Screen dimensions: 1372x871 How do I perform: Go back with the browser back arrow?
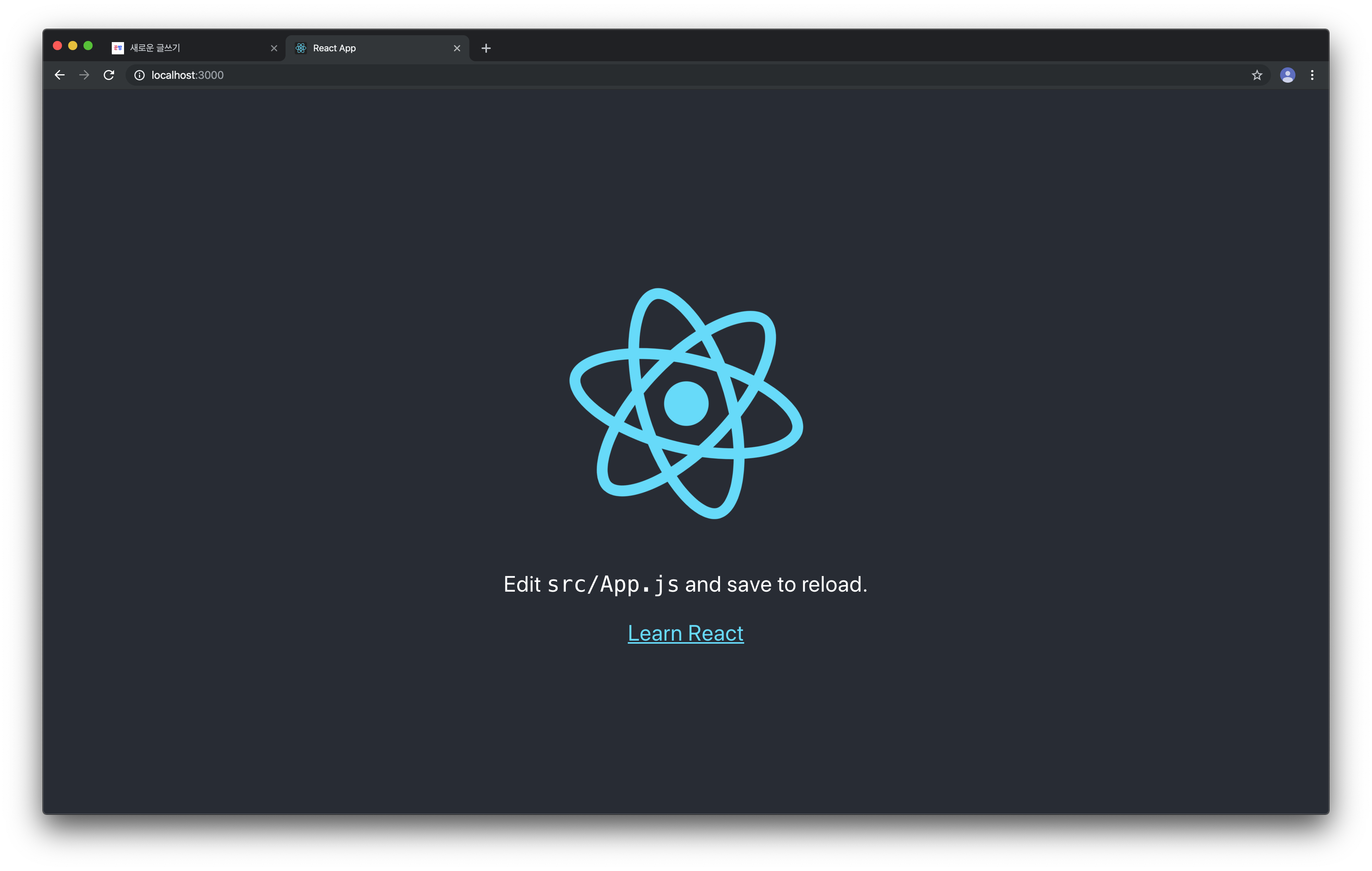(x=59, y=75)
